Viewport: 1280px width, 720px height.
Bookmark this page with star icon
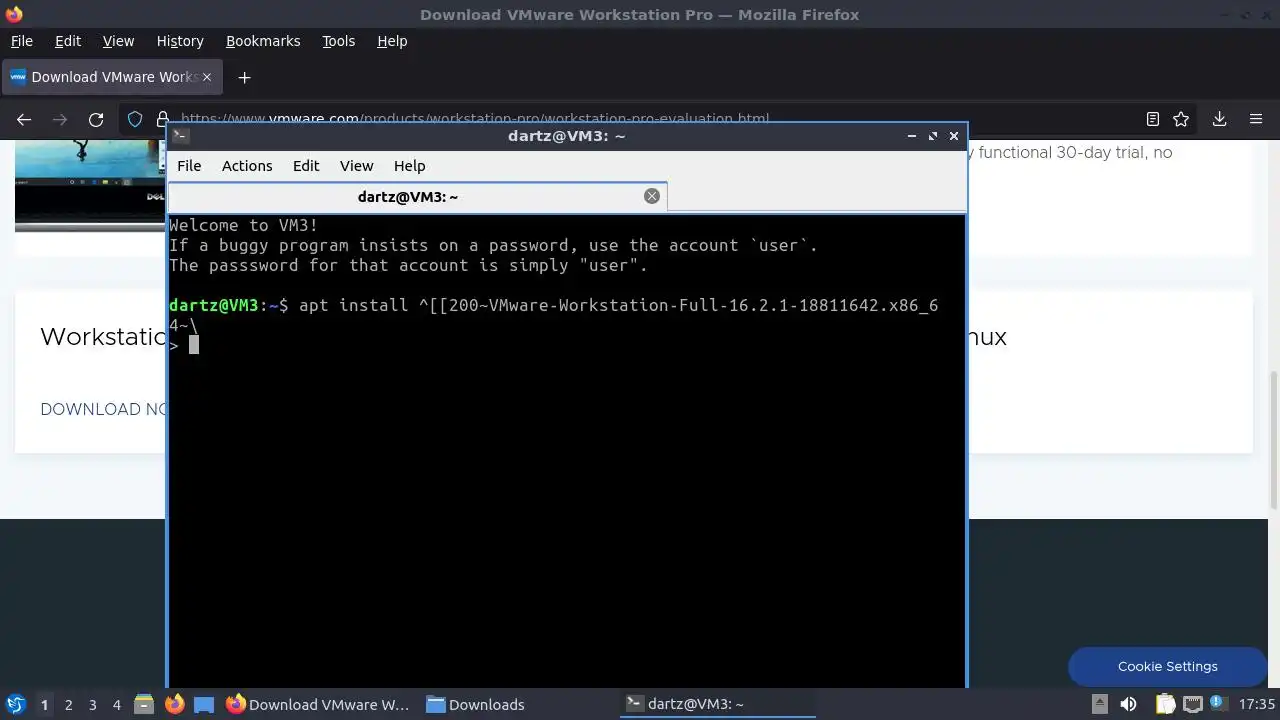coord(1181,119)
